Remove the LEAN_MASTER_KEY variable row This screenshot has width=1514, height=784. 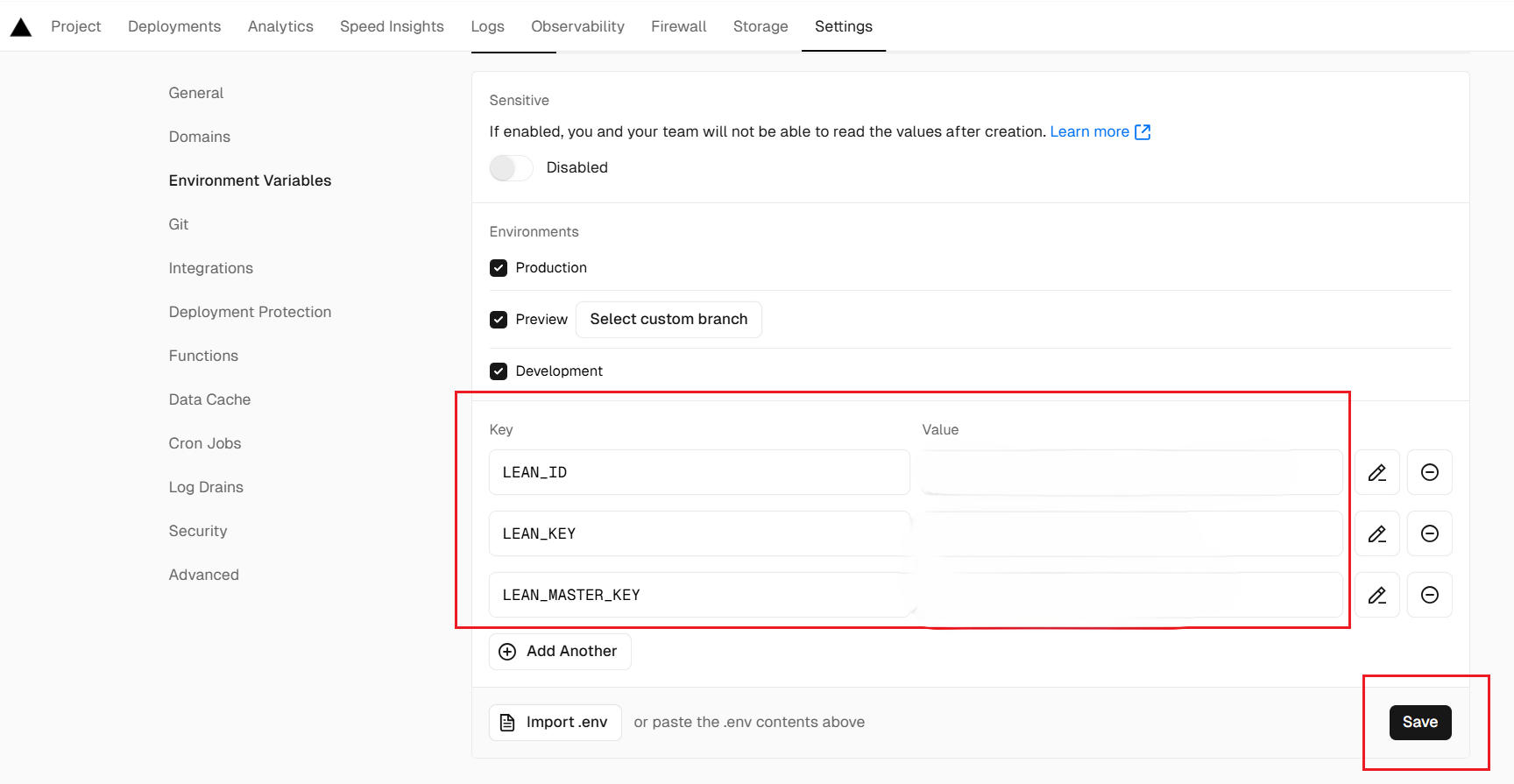[1429, 596]
